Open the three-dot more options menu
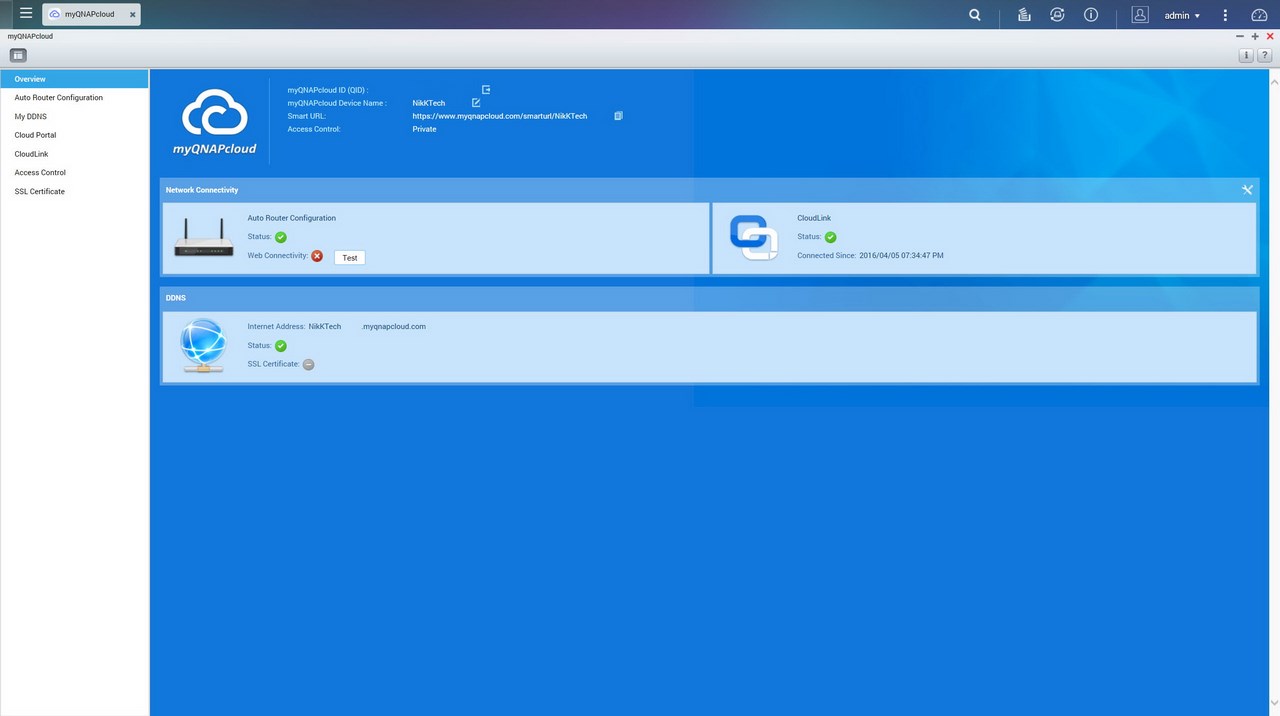Viewport: 1280px width, 716px height. point(1225,15)
